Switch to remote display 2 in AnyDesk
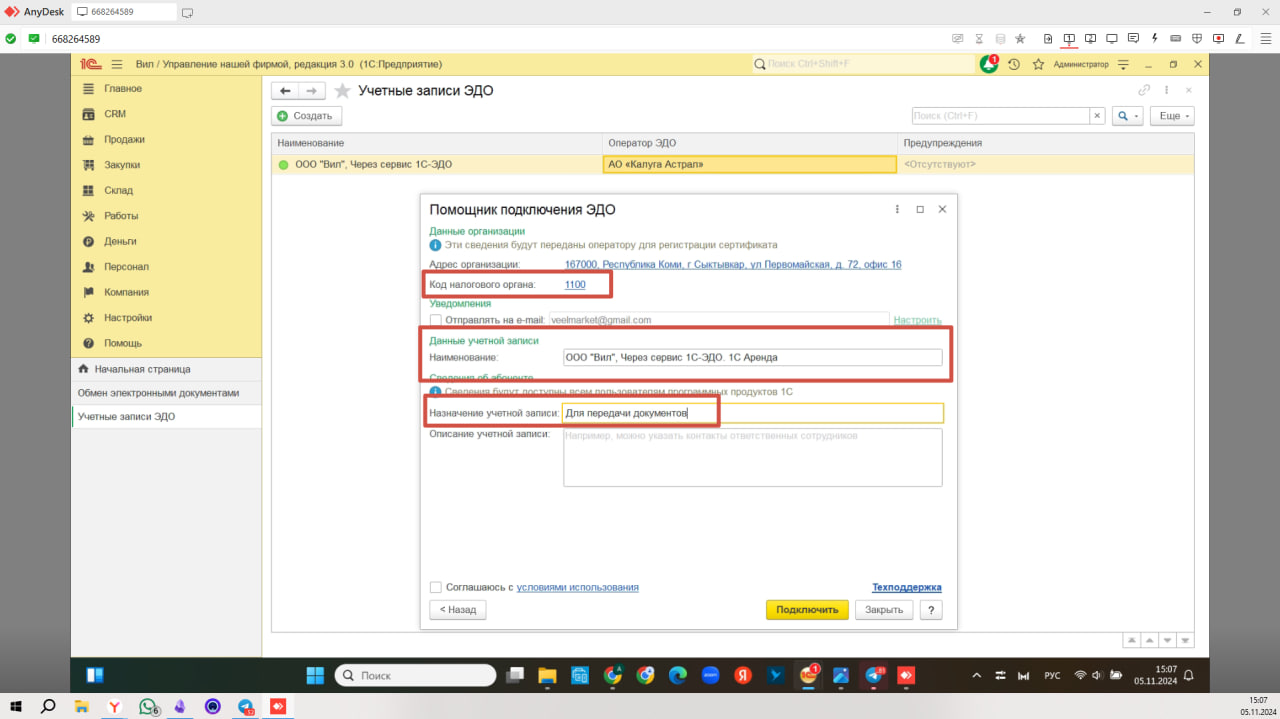 (1090, 39)
